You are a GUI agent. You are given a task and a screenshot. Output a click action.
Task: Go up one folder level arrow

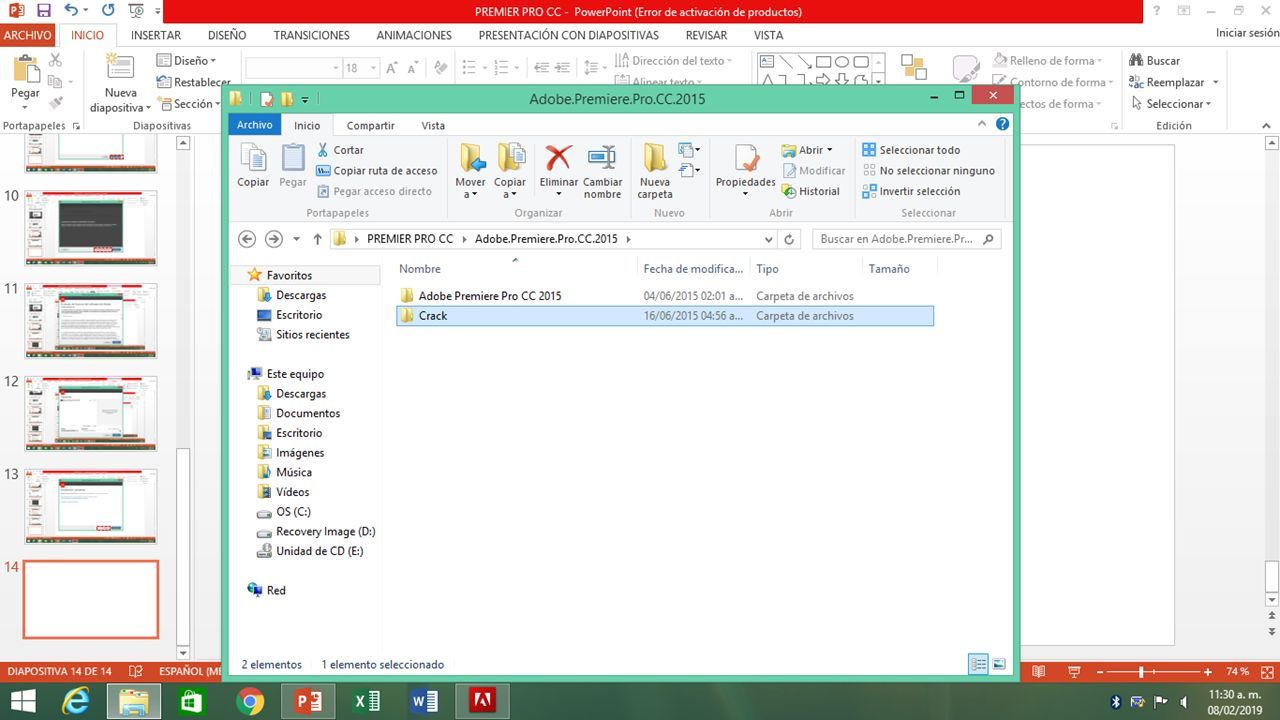pos(318,239)
